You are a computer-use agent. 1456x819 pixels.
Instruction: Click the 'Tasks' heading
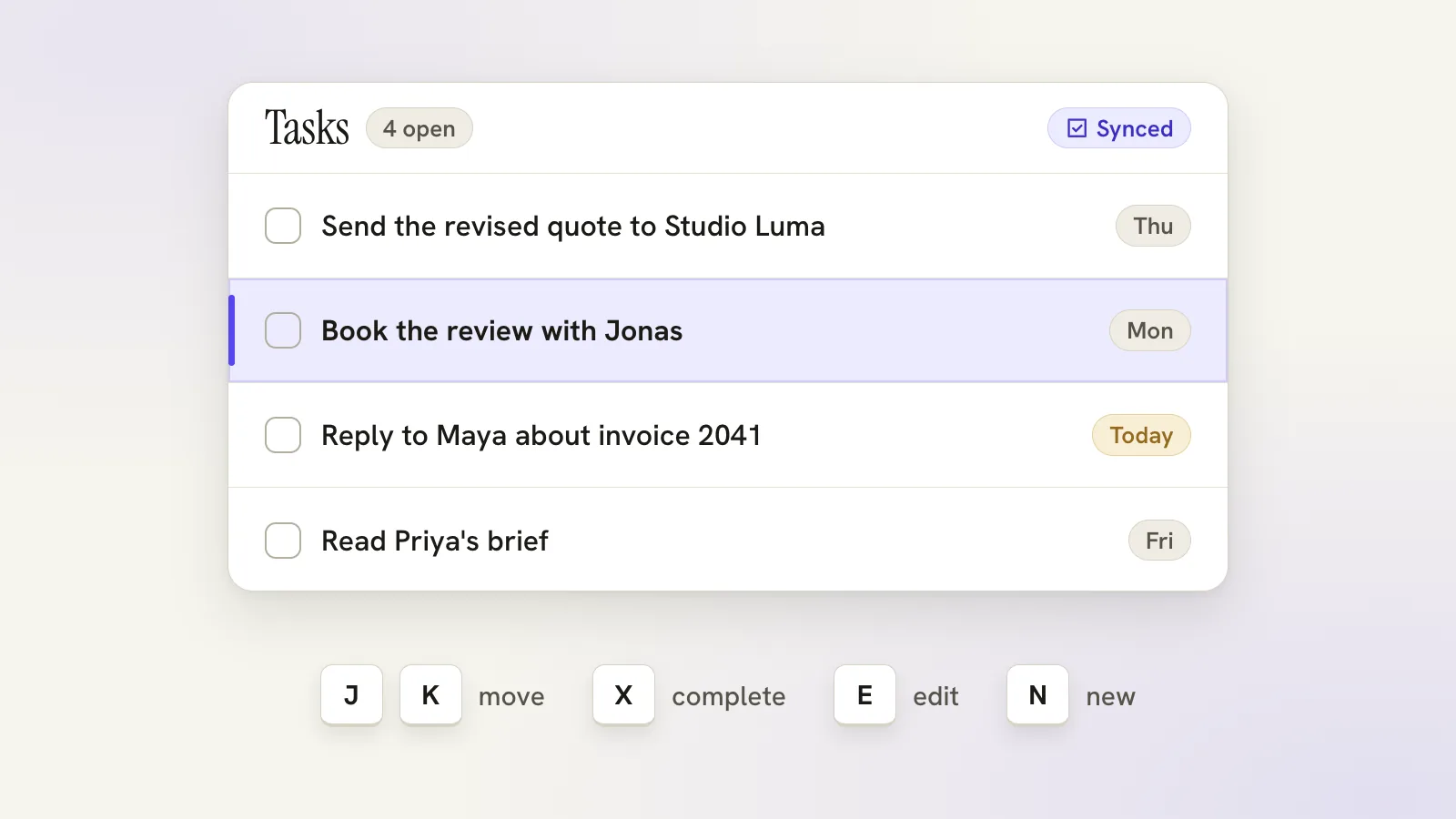[307, 127]
